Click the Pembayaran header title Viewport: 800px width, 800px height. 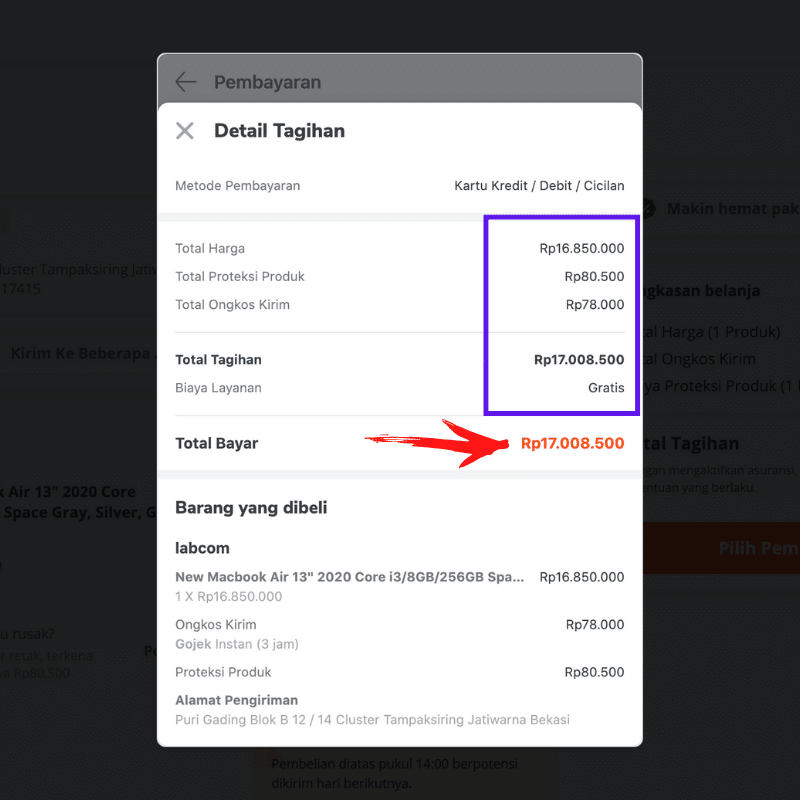[267, 82]
